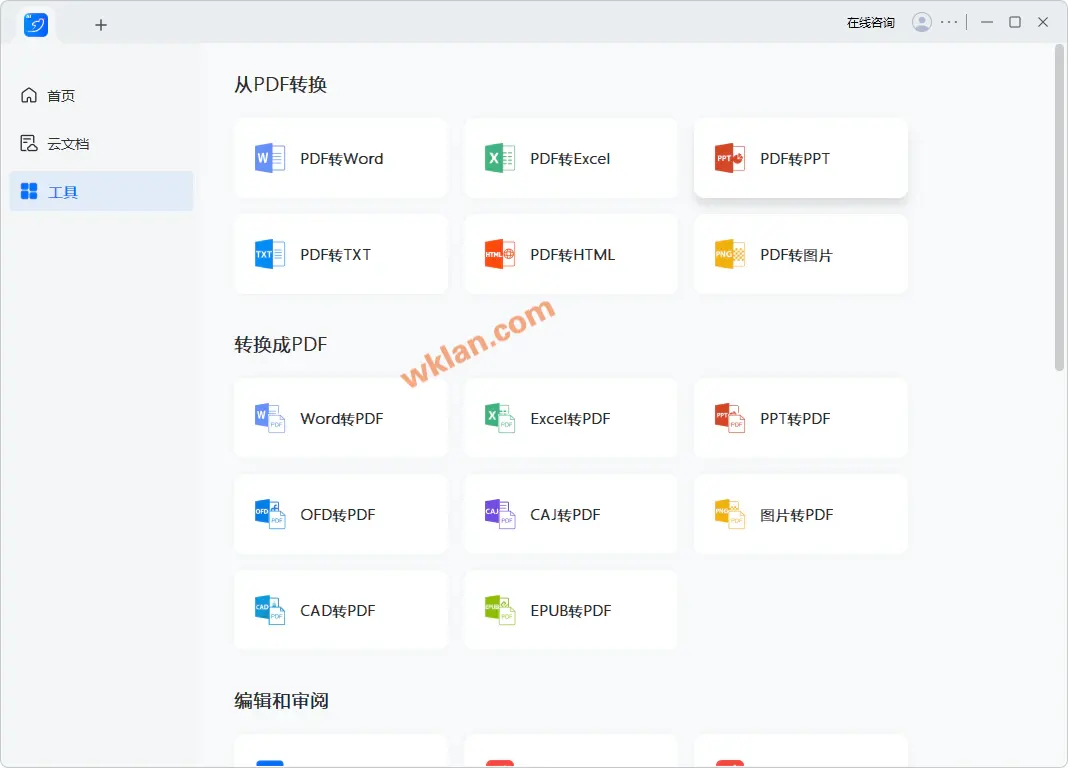The image size is (1068, 768).
Task: Click the PDF转图片 icon
Action: tap(729, 255)
